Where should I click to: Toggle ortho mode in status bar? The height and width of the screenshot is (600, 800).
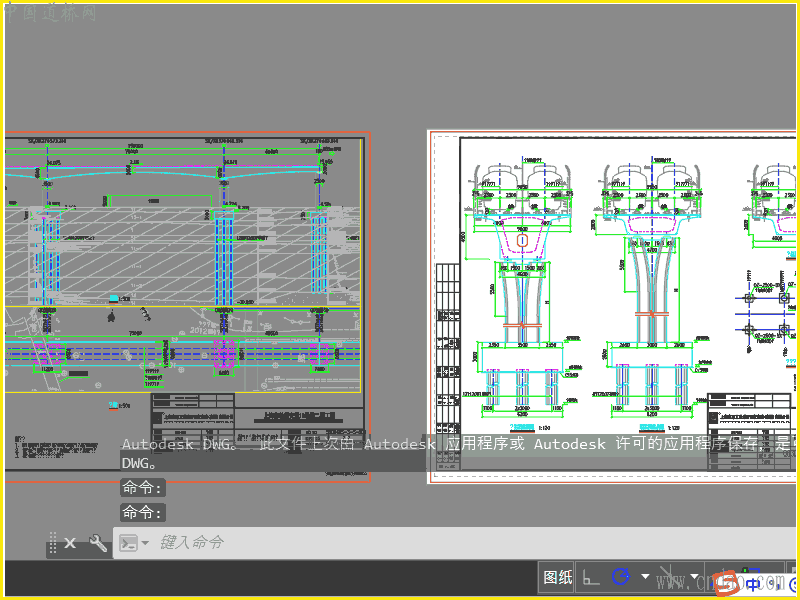[592, 577]
